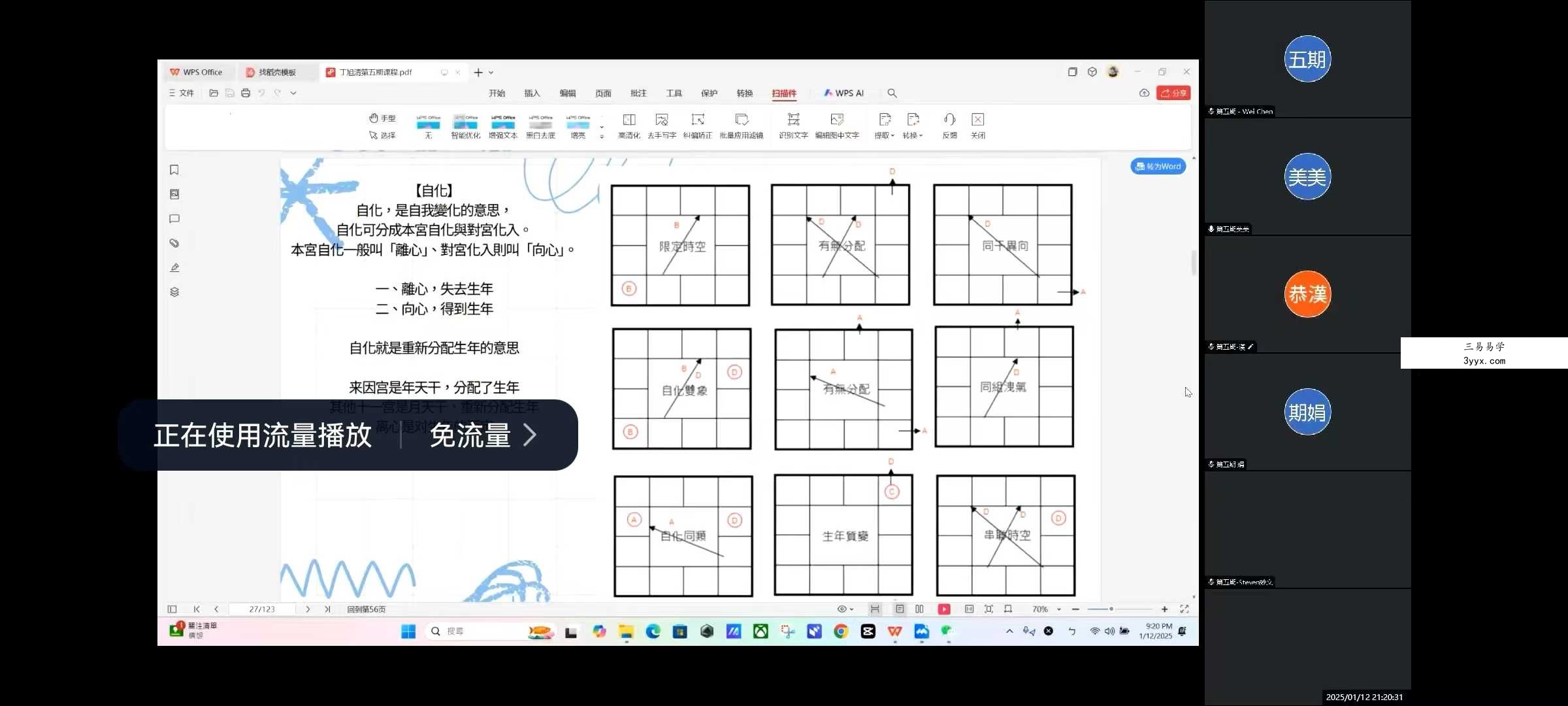
Task: Click the page number field 27/123
Action: [262, 609]
